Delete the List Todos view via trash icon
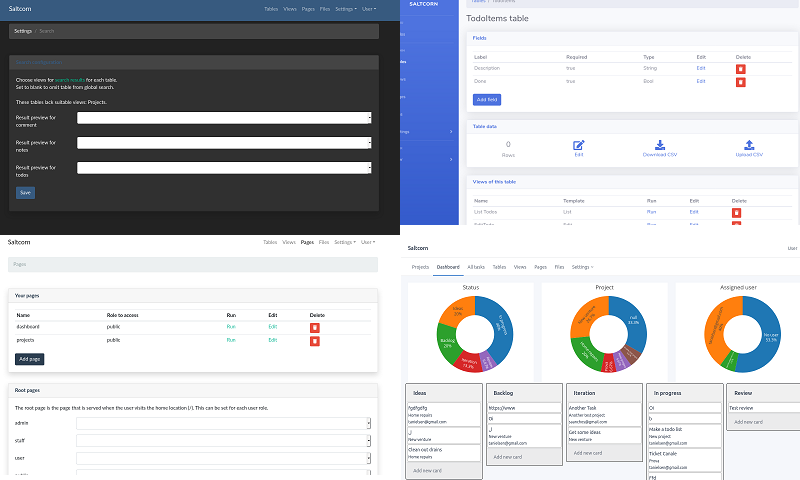Viewport: 800px width, 480px height. point(737,212)
